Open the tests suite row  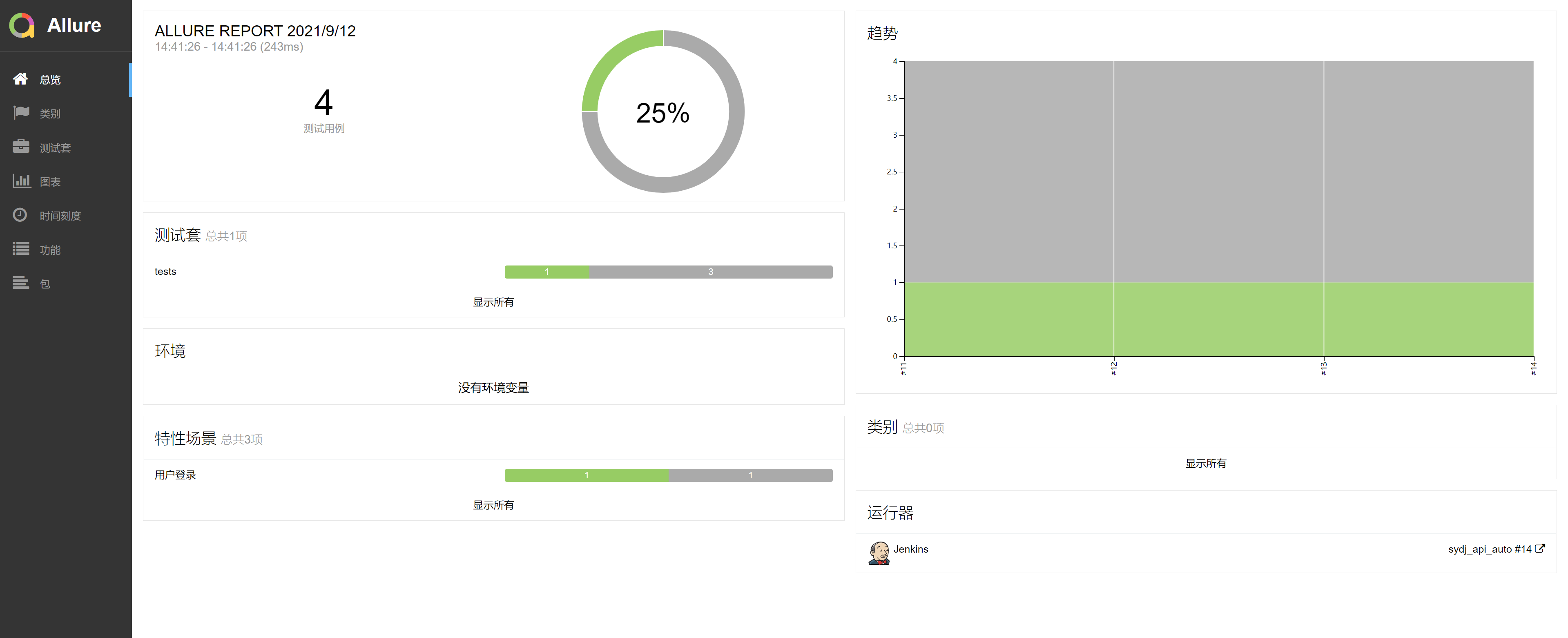coord(165,272)
